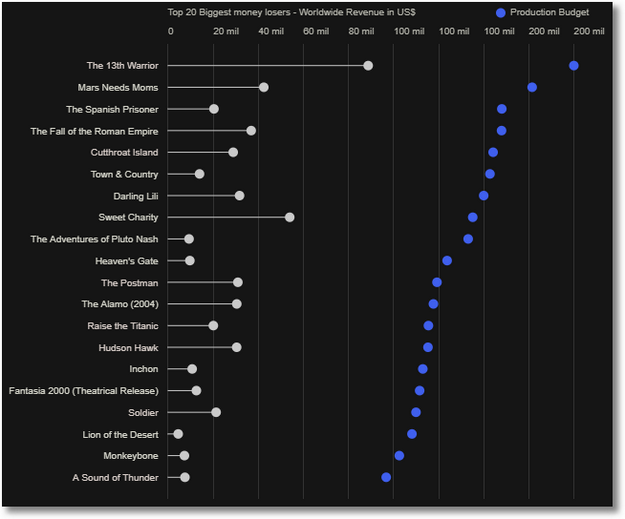Click the gray revenue dot for Soldier

point(216,413)
